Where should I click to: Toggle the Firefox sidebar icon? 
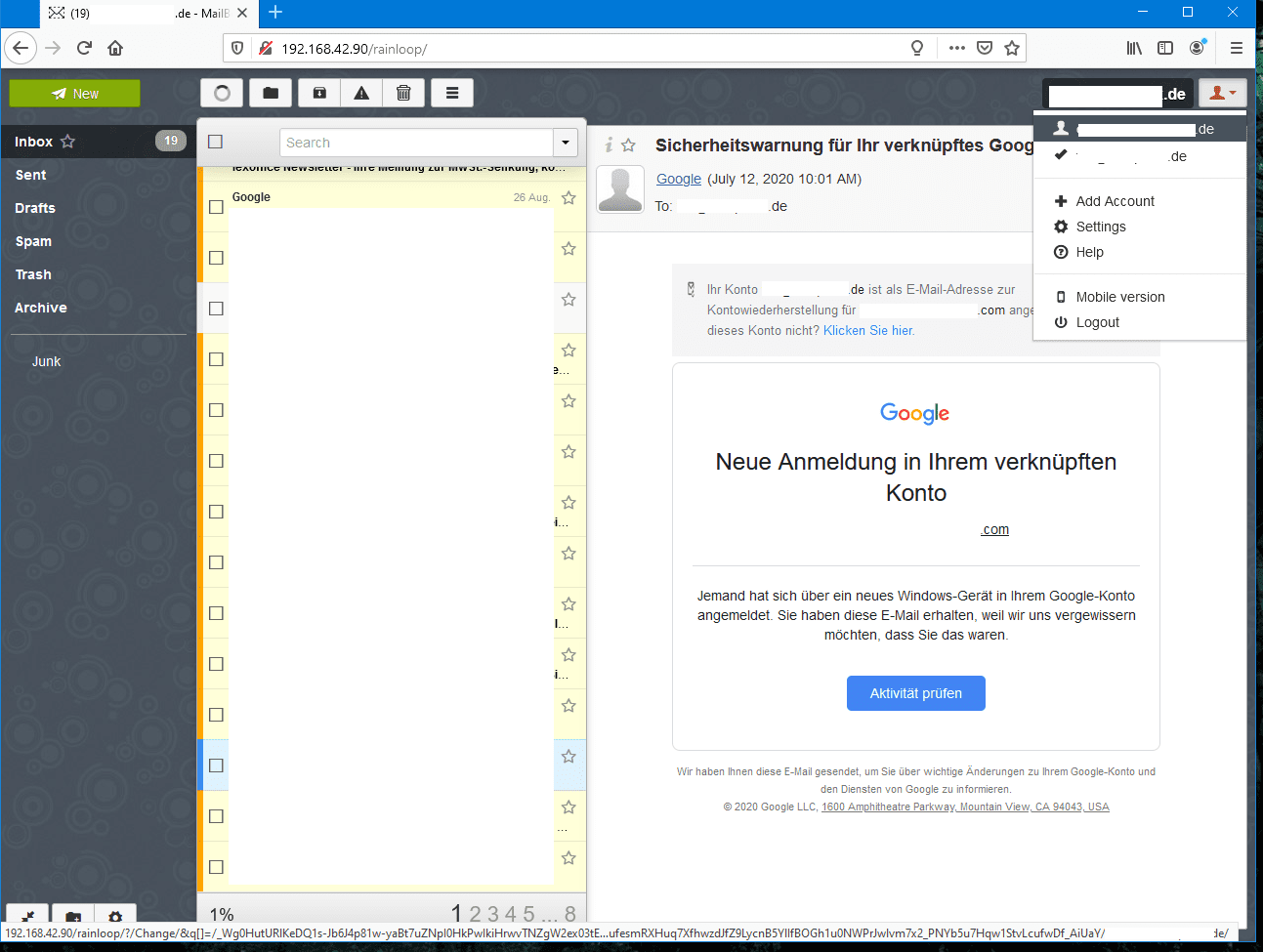(1165, 48)
